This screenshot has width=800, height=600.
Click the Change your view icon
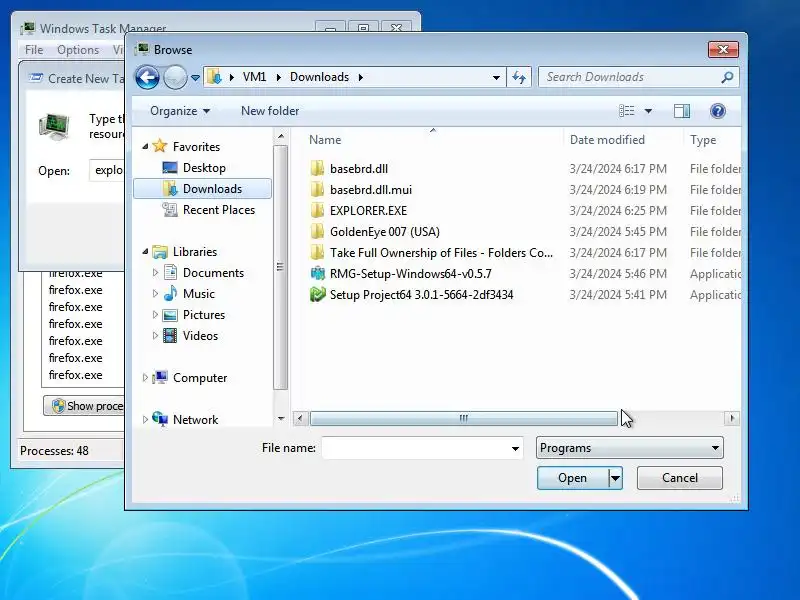(x=627, y=111)
